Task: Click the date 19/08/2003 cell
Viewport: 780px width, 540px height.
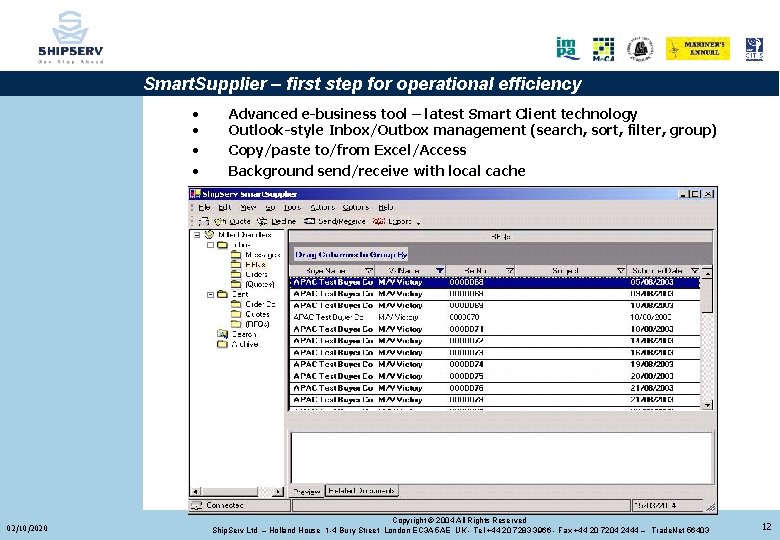Action: 652,364
